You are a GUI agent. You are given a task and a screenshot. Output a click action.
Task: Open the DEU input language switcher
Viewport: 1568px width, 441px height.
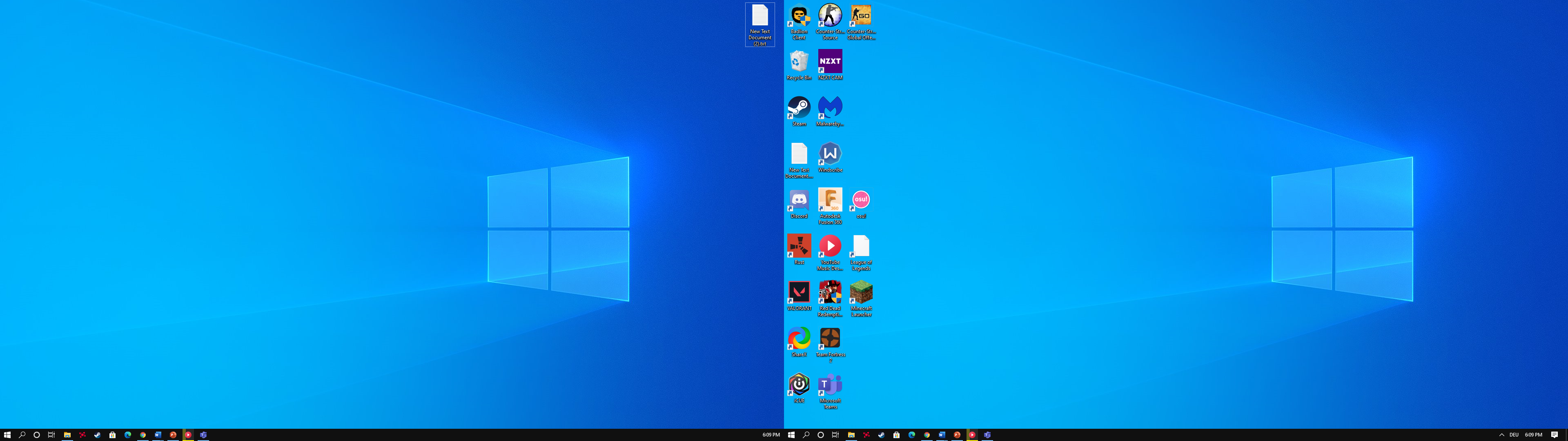coord(1514,435)
